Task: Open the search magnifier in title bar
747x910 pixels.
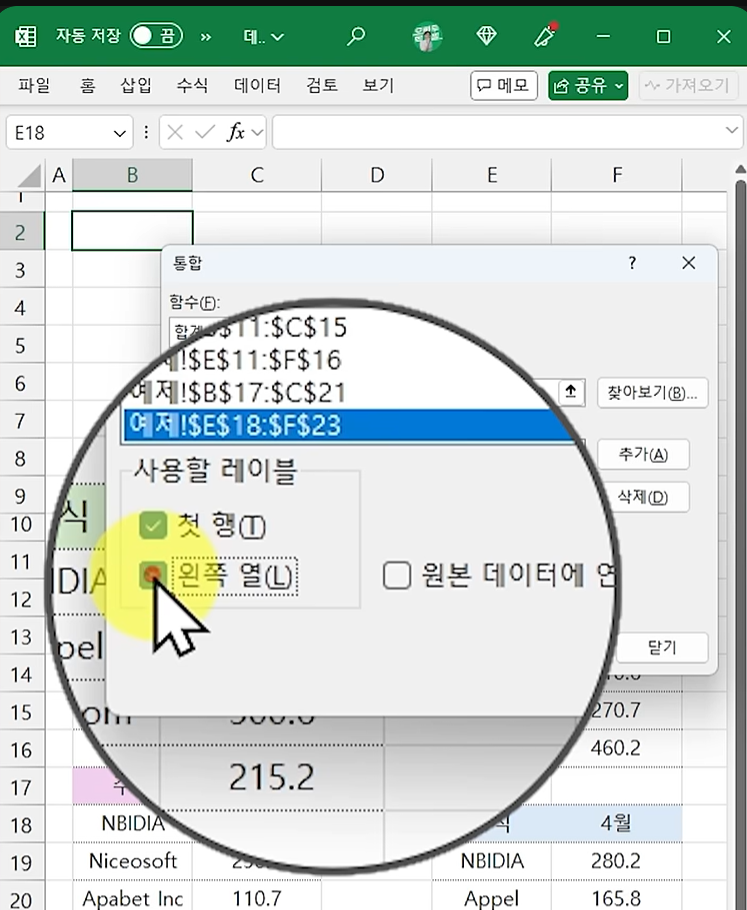Action: (356, 36)
